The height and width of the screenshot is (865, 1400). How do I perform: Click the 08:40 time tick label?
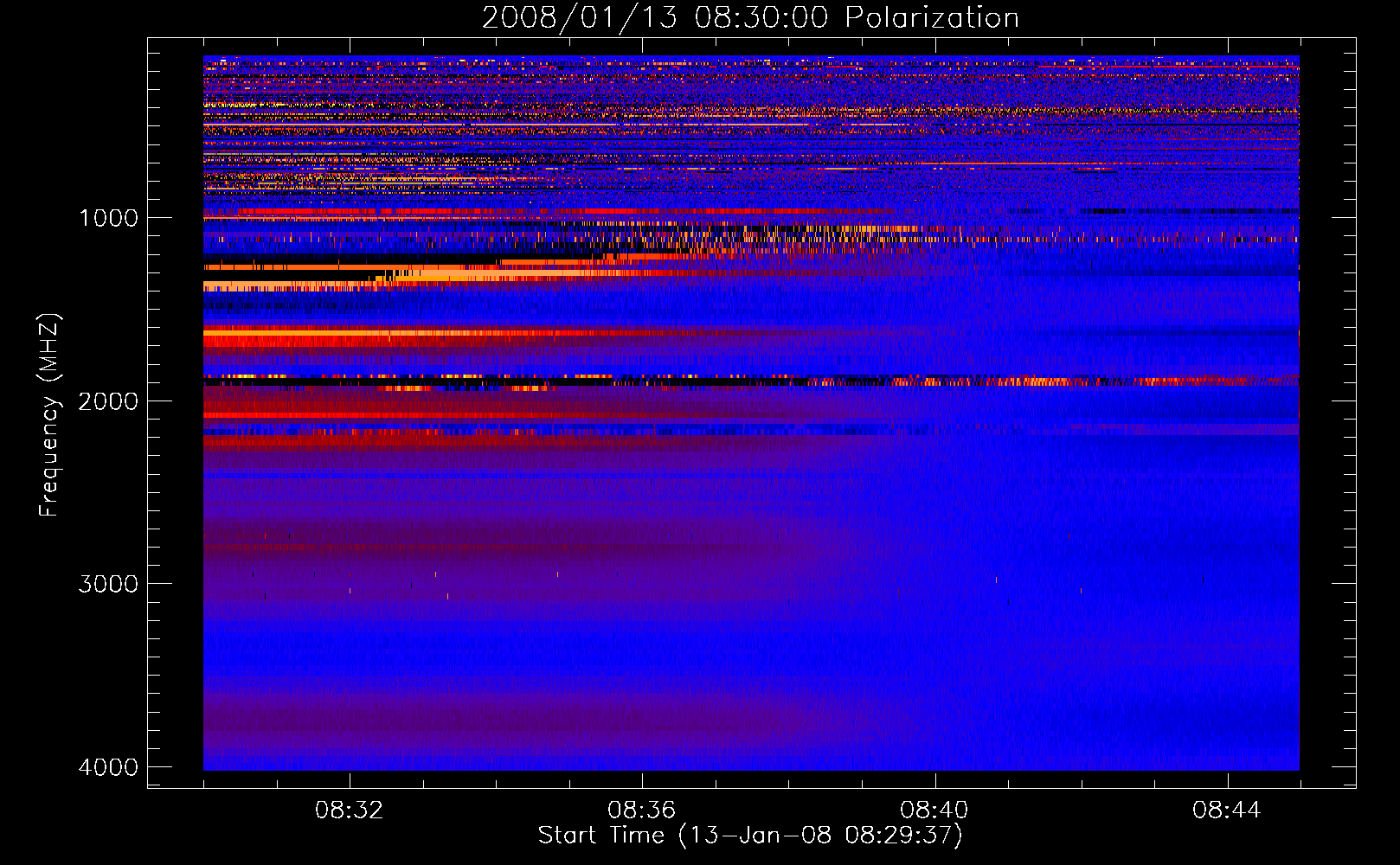pyautogui.click(x=934, y=811)
